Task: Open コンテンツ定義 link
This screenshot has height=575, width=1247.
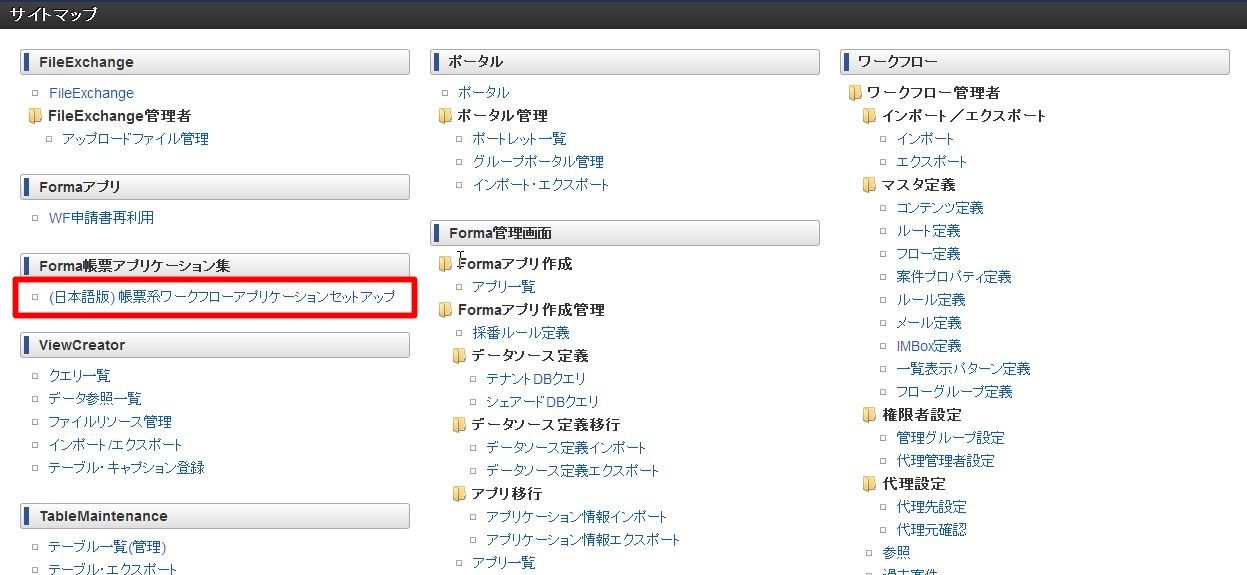Action: pyautogui.click(x=940, y=208)
